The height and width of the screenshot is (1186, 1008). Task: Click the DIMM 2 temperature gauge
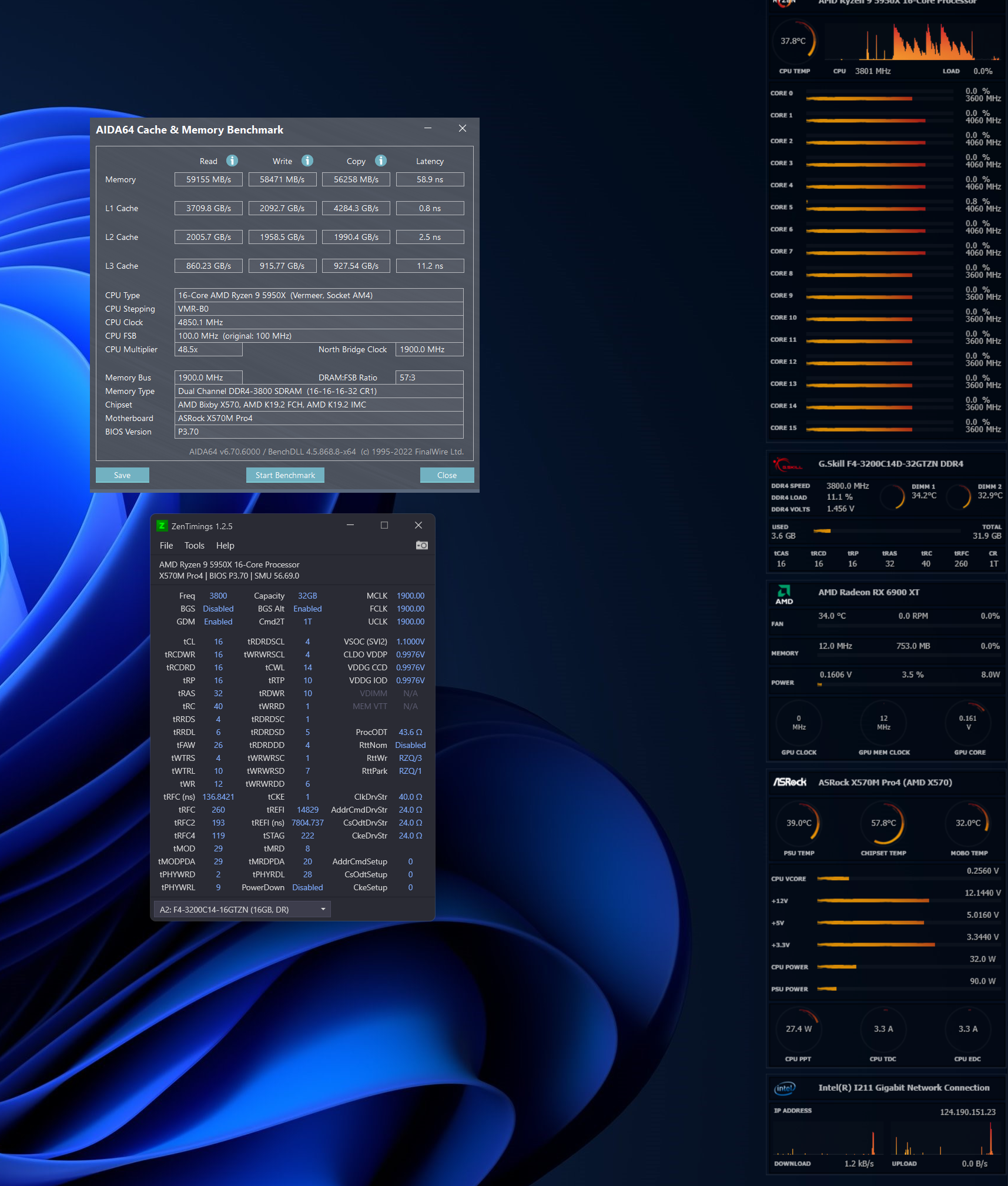959,496
